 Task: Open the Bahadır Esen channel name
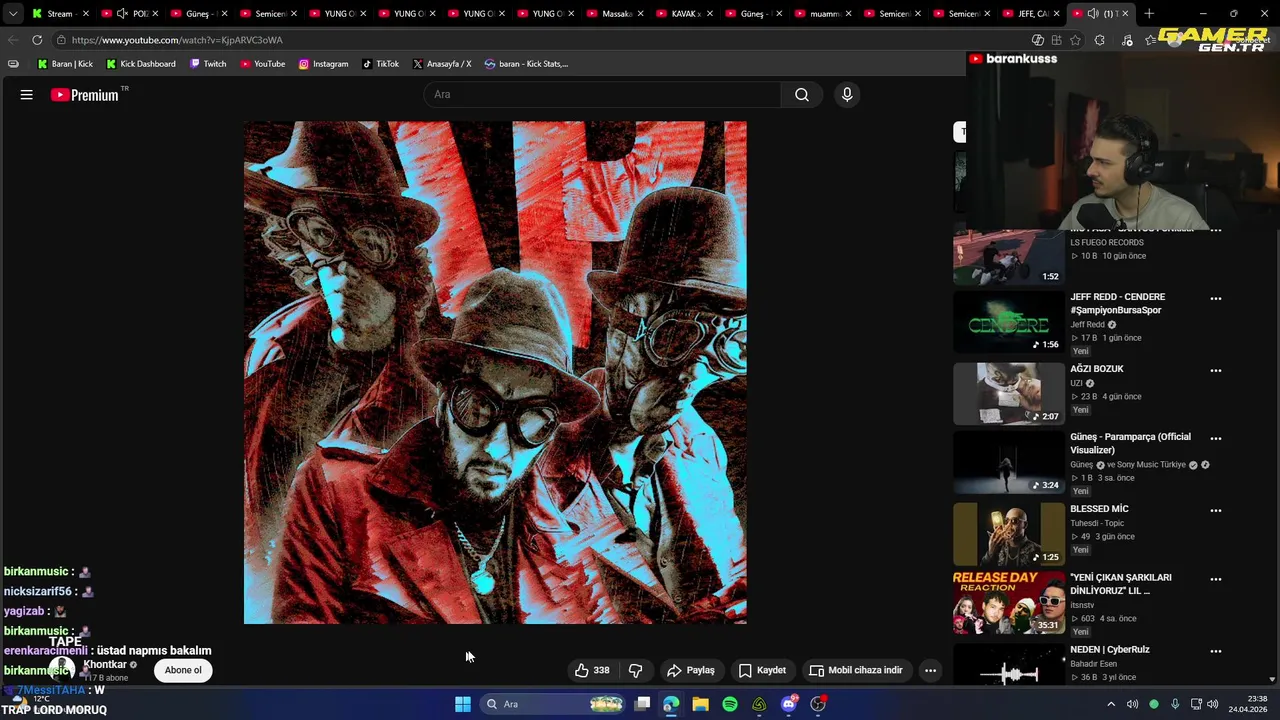tap(1095, 664)
